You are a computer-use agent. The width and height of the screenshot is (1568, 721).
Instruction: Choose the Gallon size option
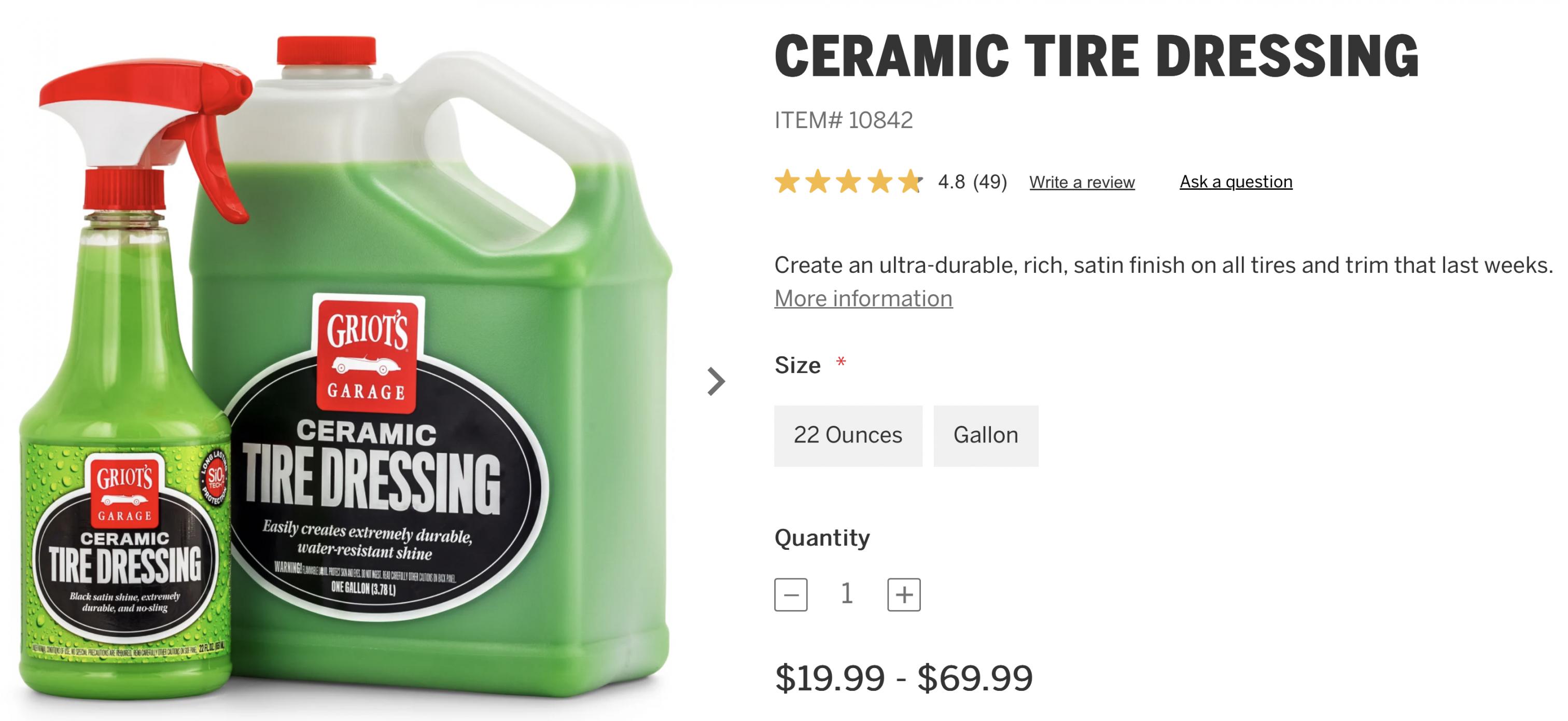(x=986, y=436)
